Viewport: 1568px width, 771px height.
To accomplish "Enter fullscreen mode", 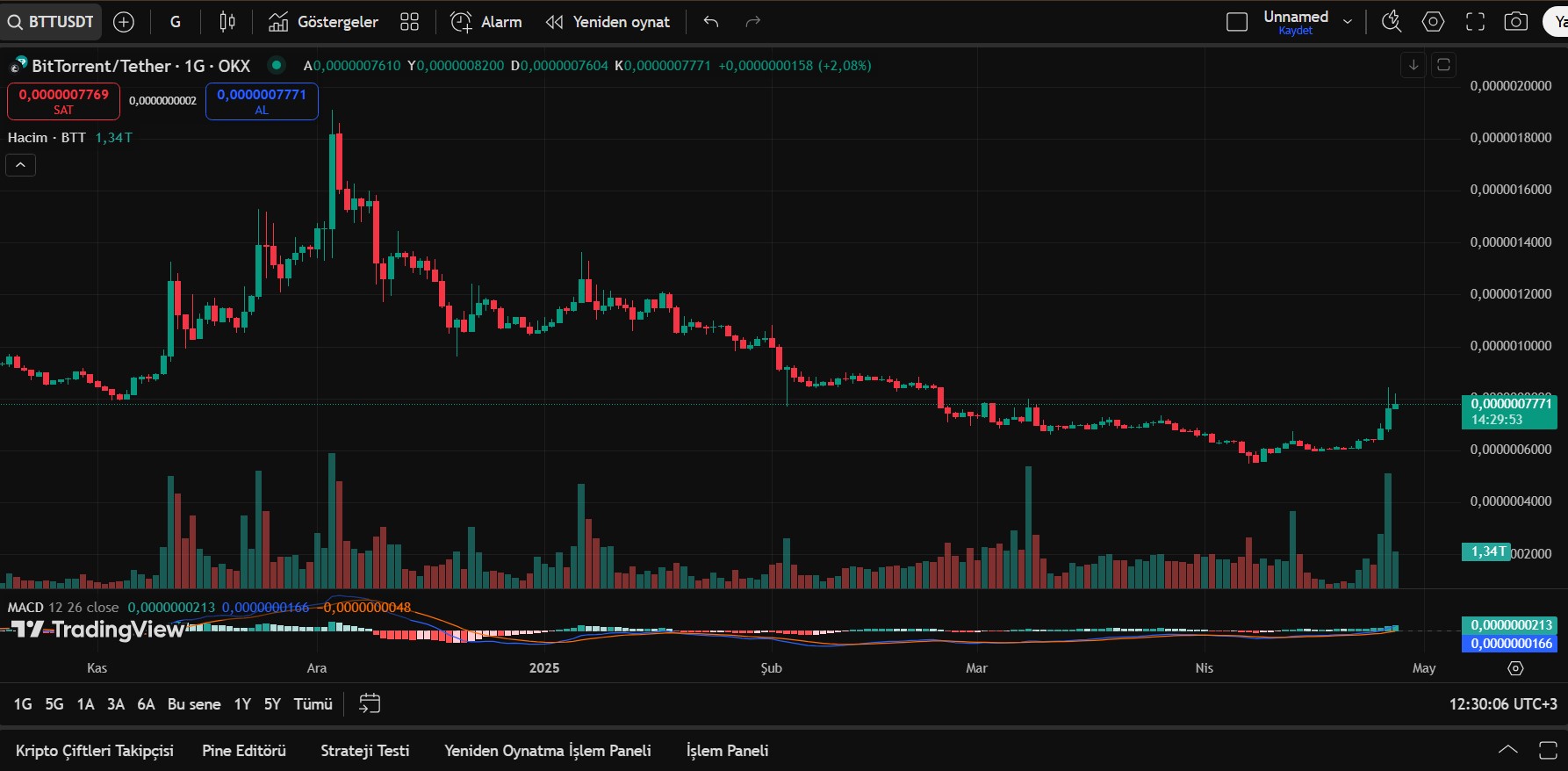I will tap(1476, 22).
